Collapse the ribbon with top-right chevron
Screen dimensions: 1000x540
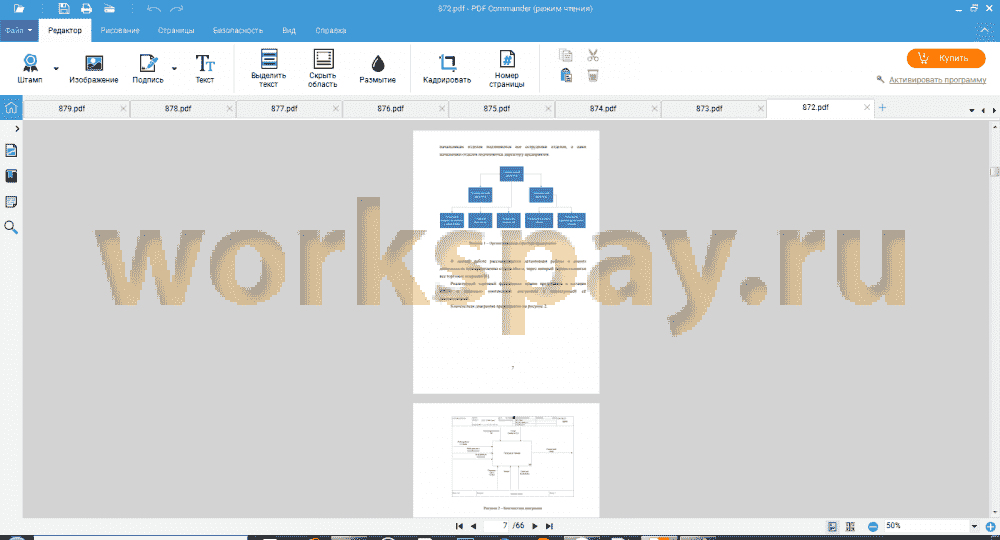(985, 30)
